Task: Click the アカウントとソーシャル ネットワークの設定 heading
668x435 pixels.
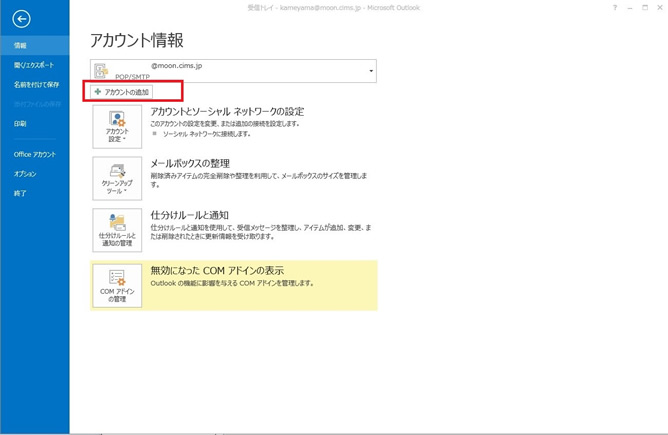Action: pos(227,112)
